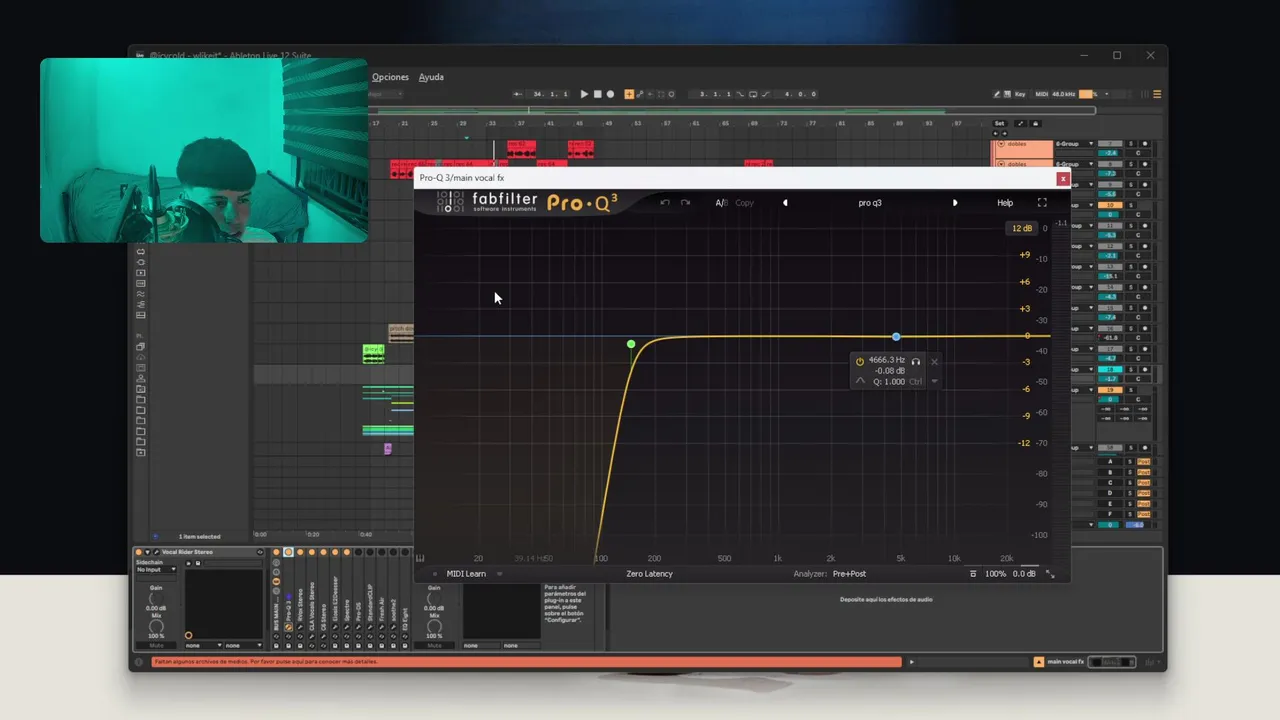Click the main vocal fx track label

tap(1065, 662)
